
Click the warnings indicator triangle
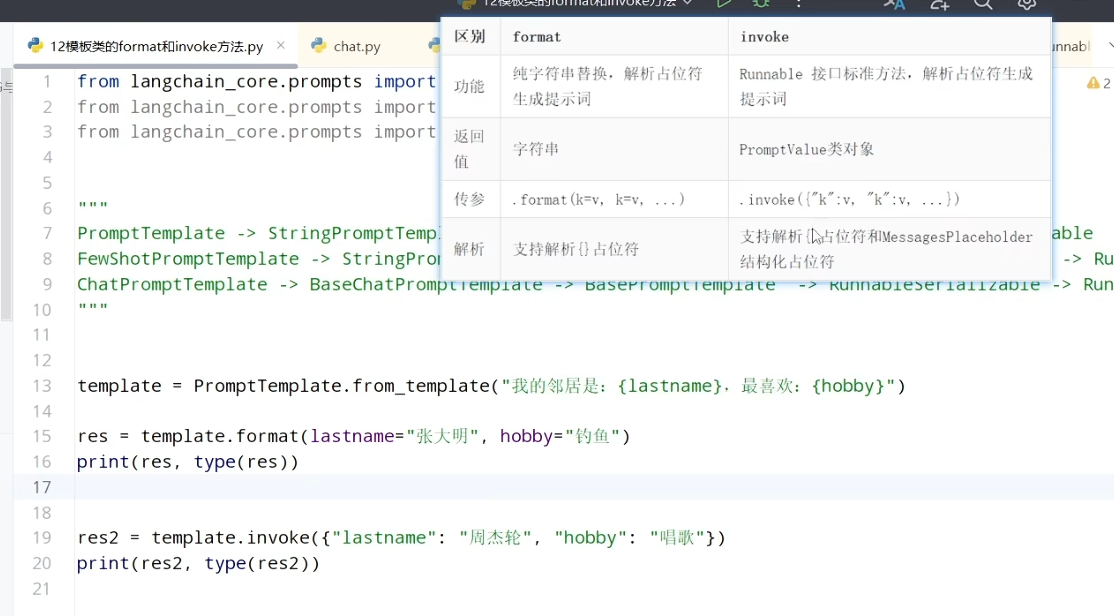tap(1093, 83)
